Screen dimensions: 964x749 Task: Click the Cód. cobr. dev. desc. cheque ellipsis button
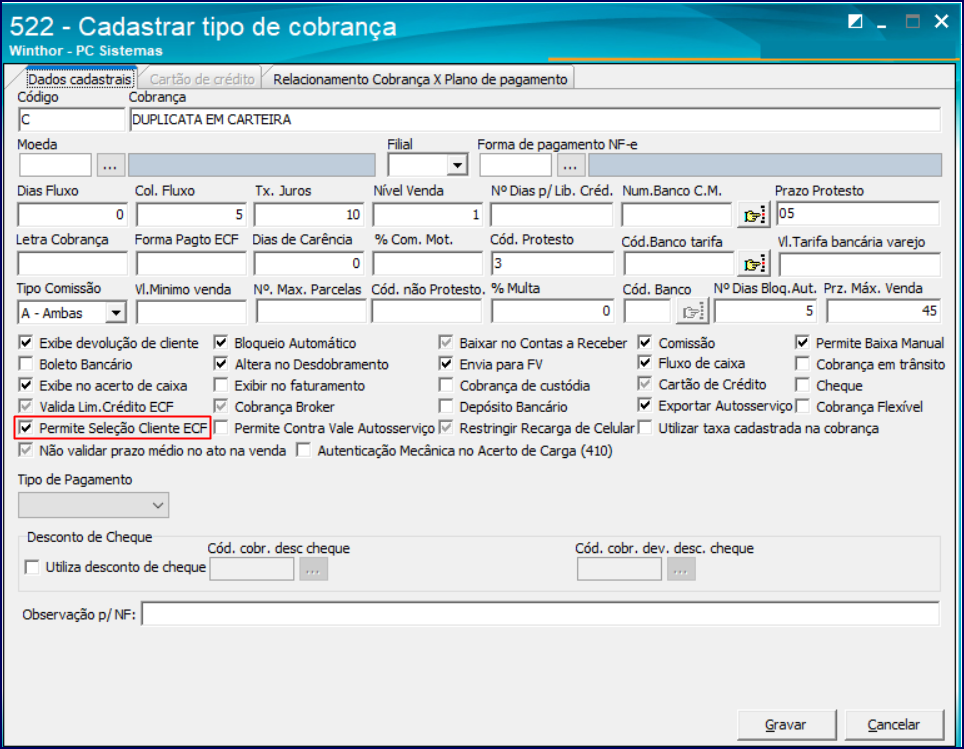[x=681, y=569]
